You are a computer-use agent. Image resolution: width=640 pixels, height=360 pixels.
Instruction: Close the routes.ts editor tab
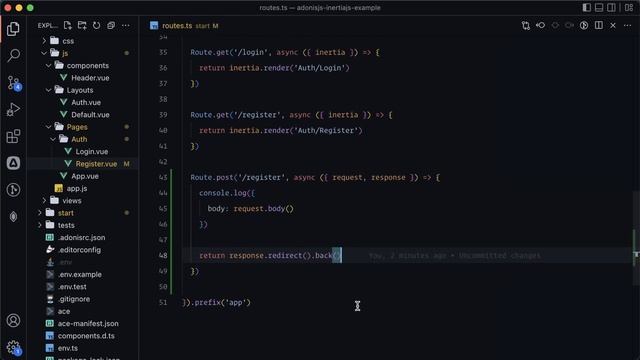pos(613,26)
